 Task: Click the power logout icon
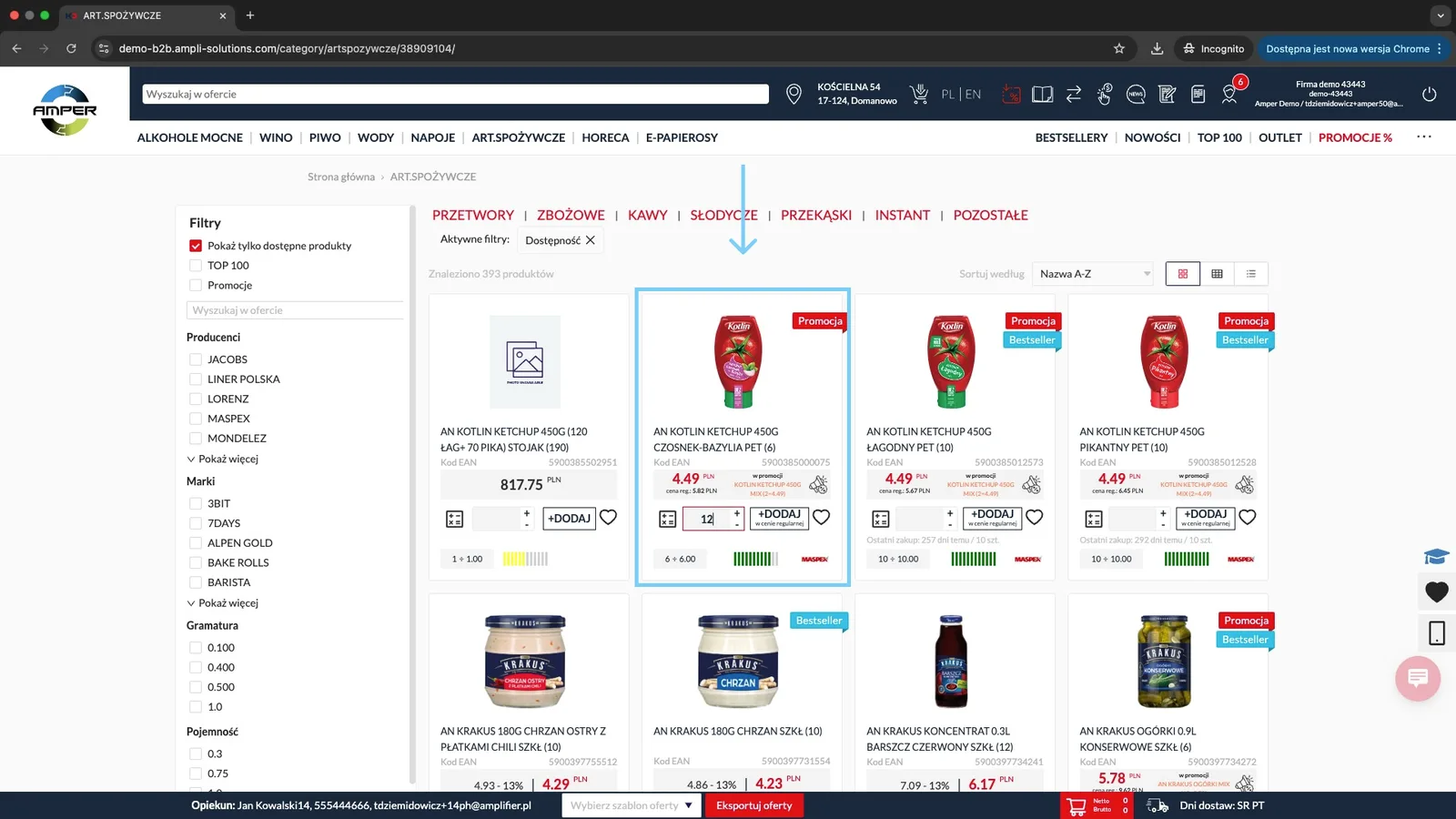click(x=1430, y=94)
